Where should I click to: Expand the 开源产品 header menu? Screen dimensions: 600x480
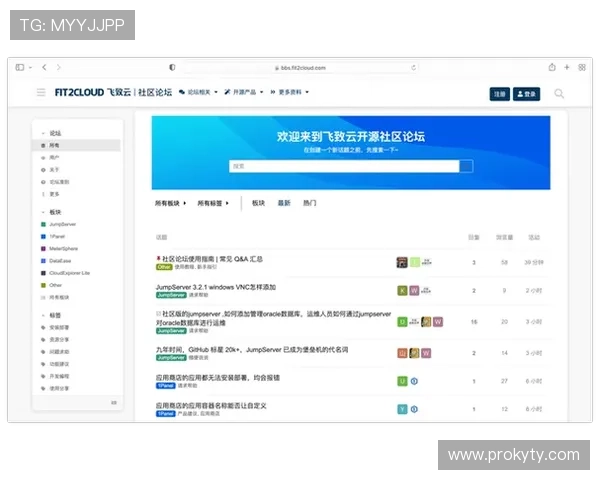coord(244,92)
